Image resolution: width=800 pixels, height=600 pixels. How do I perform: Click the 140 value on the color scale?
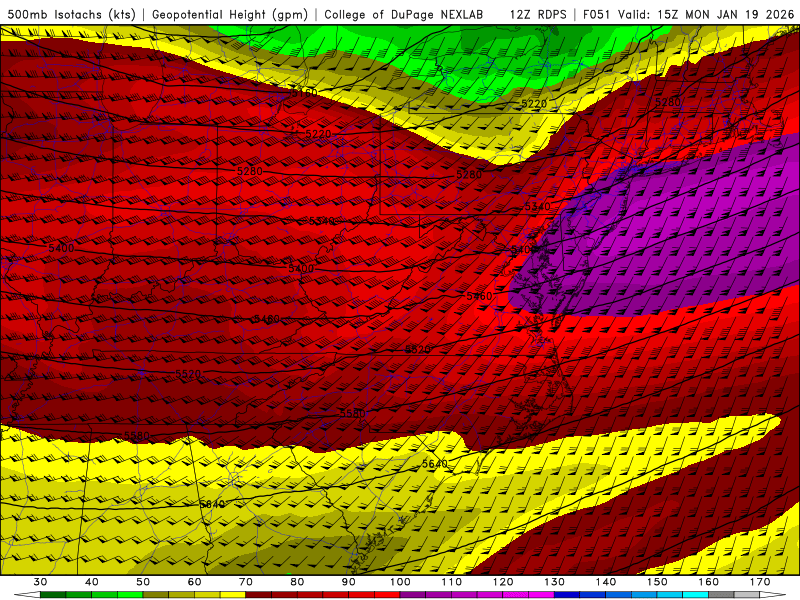[606, 582]
